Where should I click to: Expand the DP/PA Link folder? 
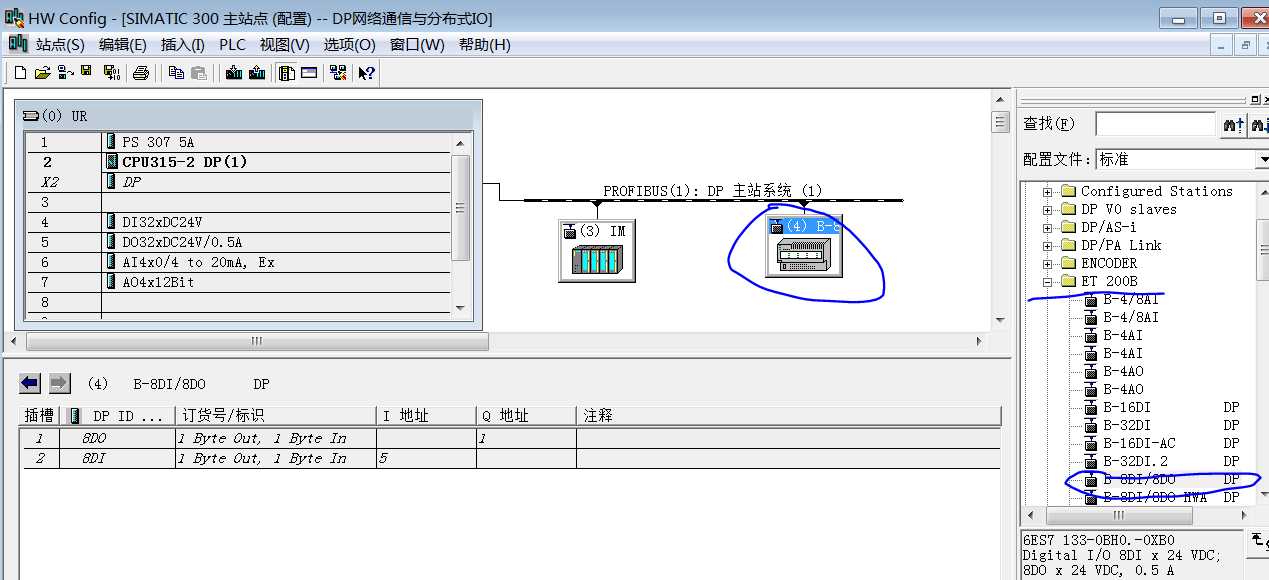1048,245
